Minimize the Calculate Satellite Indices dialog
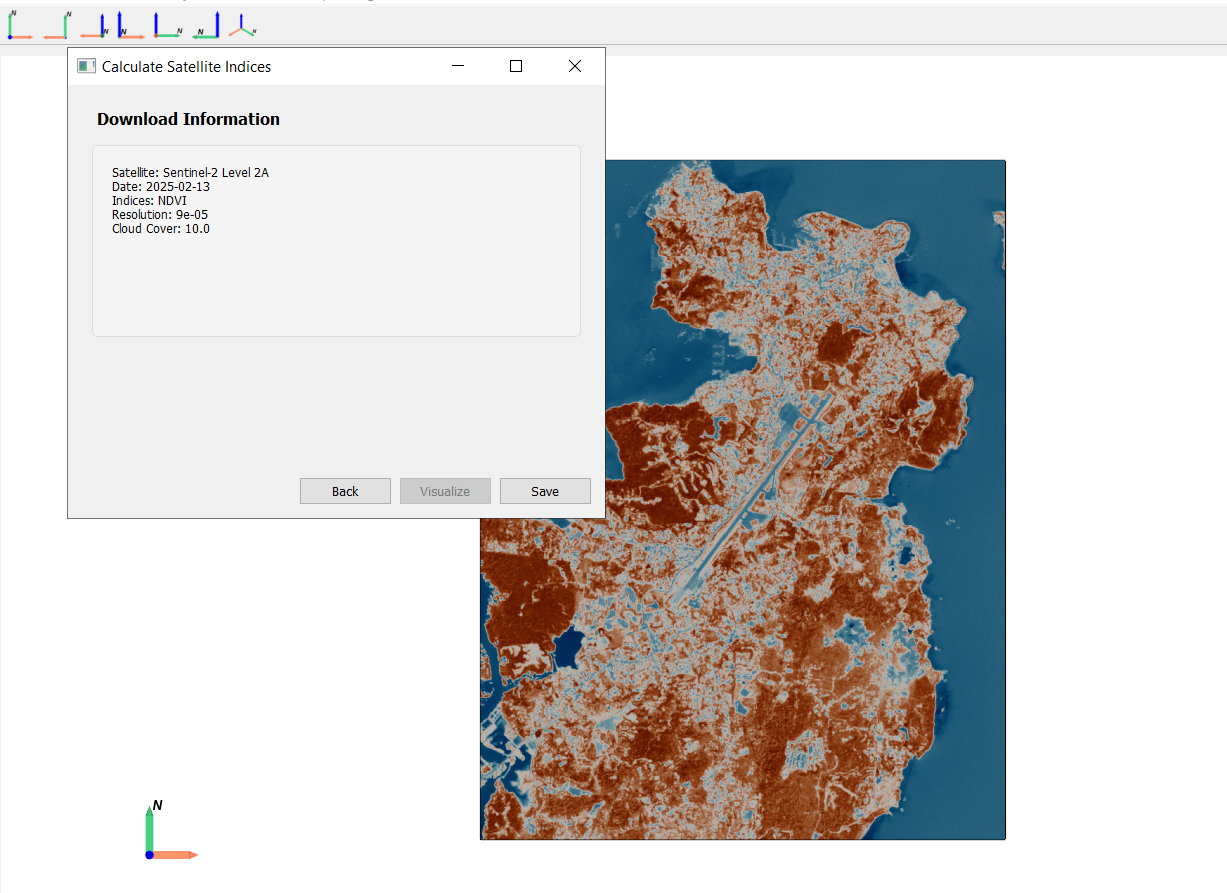The image size is (1227, 893). click(x=458, y=66)
